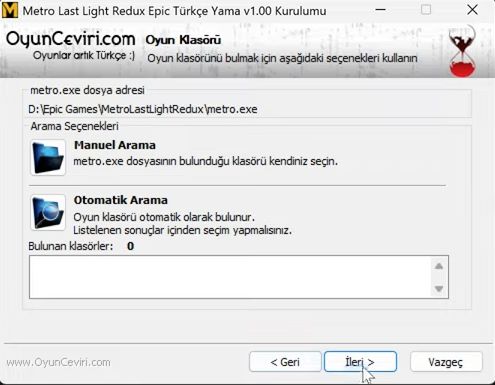Click 'Oyunlar artık Türkçe :)' slogan

tap(84, 55)
